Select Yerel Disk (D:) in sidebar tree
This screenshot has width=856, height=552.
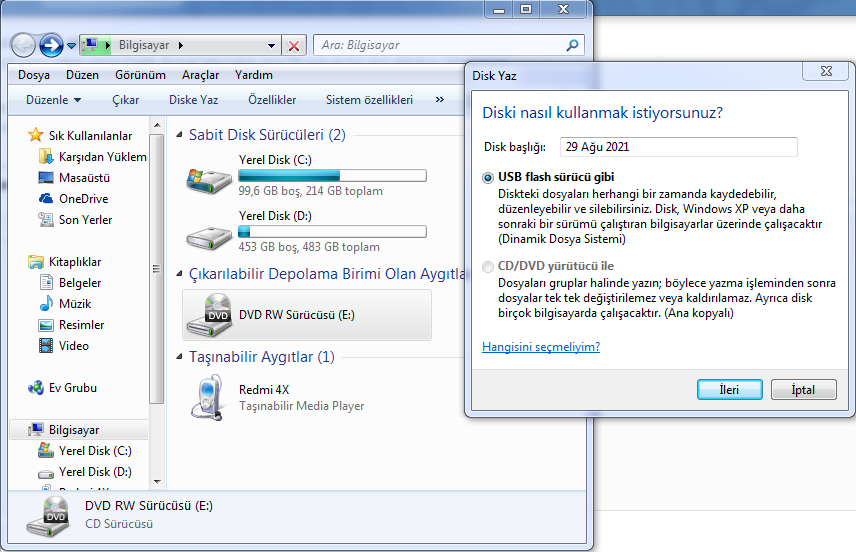pyautogui.click(x=85, y=472)
